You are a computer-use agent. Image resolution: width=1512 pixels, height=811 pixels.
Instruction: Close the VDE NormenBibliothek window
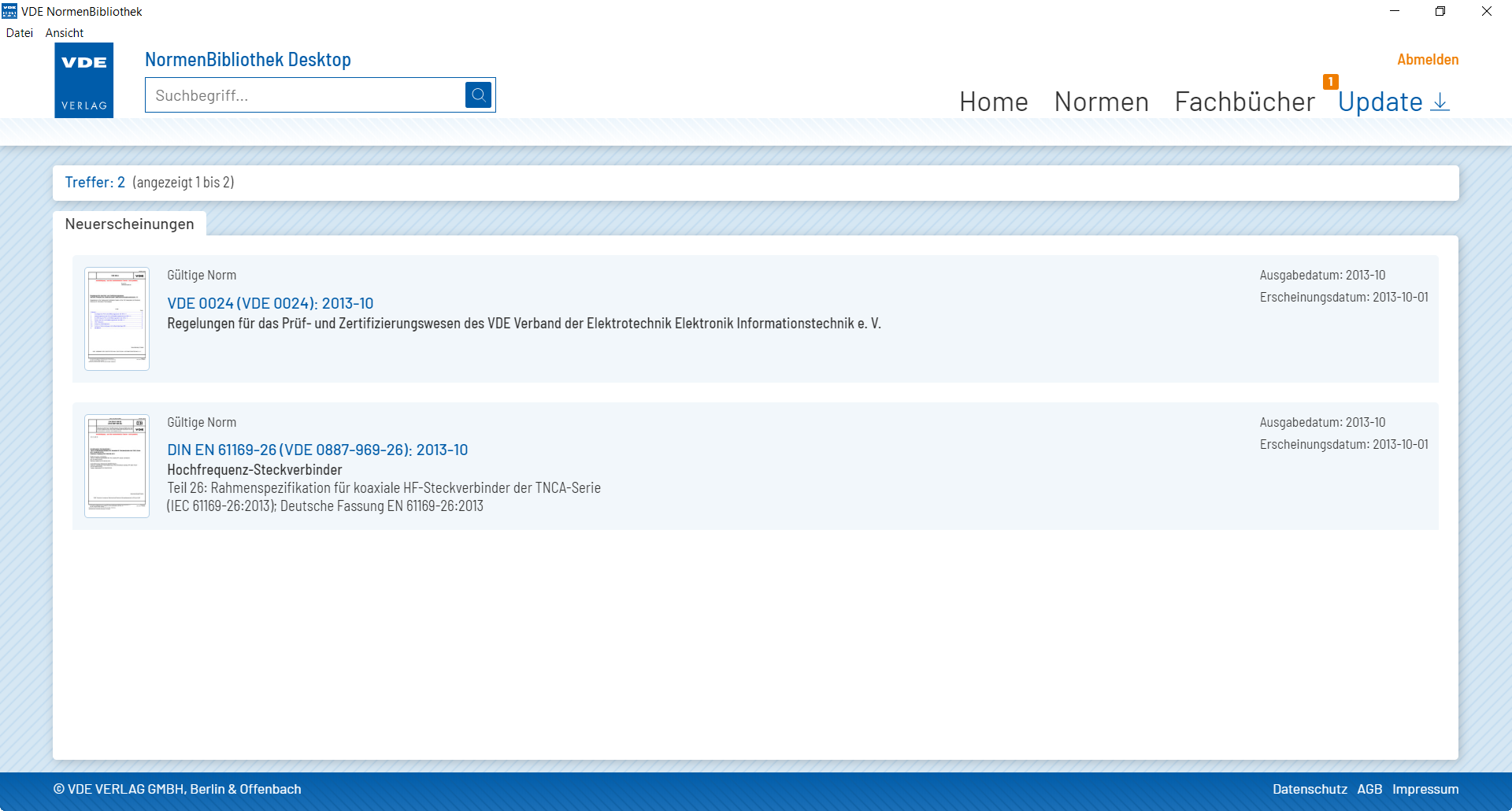pos(1487,11)
